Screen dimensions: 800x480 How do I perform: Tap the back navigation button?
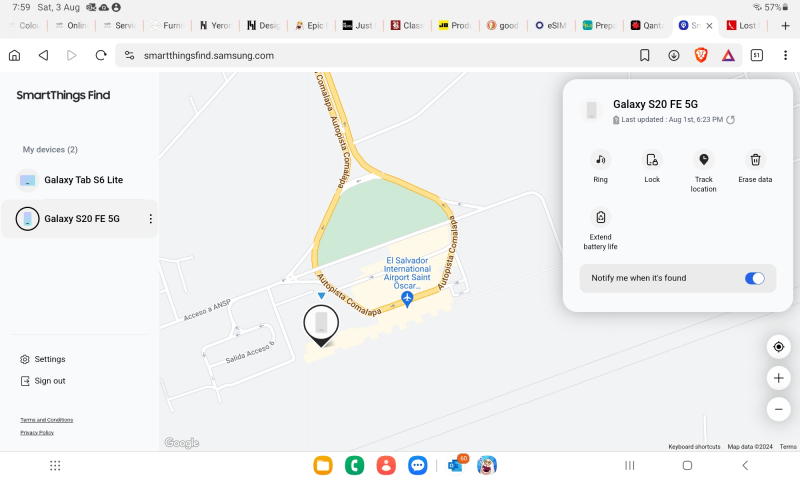(x=745, y=465)
